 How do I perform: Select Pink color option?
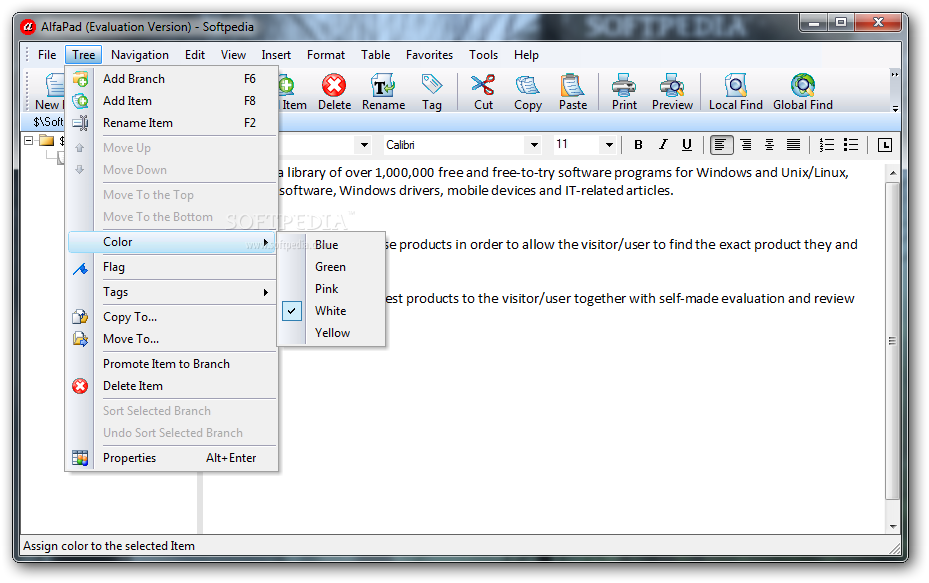pyautogui.click(x=332, y=289)
